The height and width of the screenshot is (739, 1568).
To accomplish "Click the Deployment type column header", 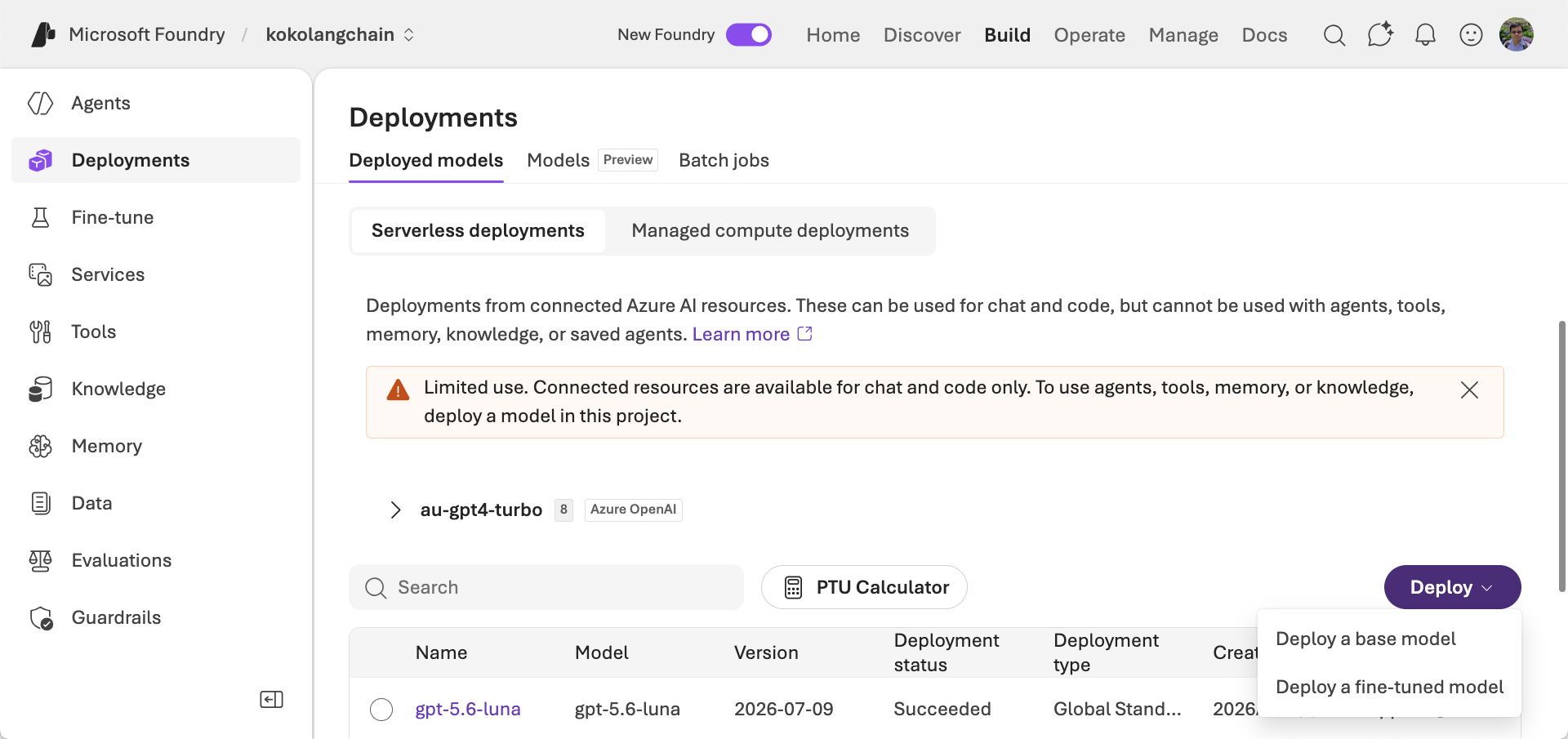I will click(x=1106, y=652).
